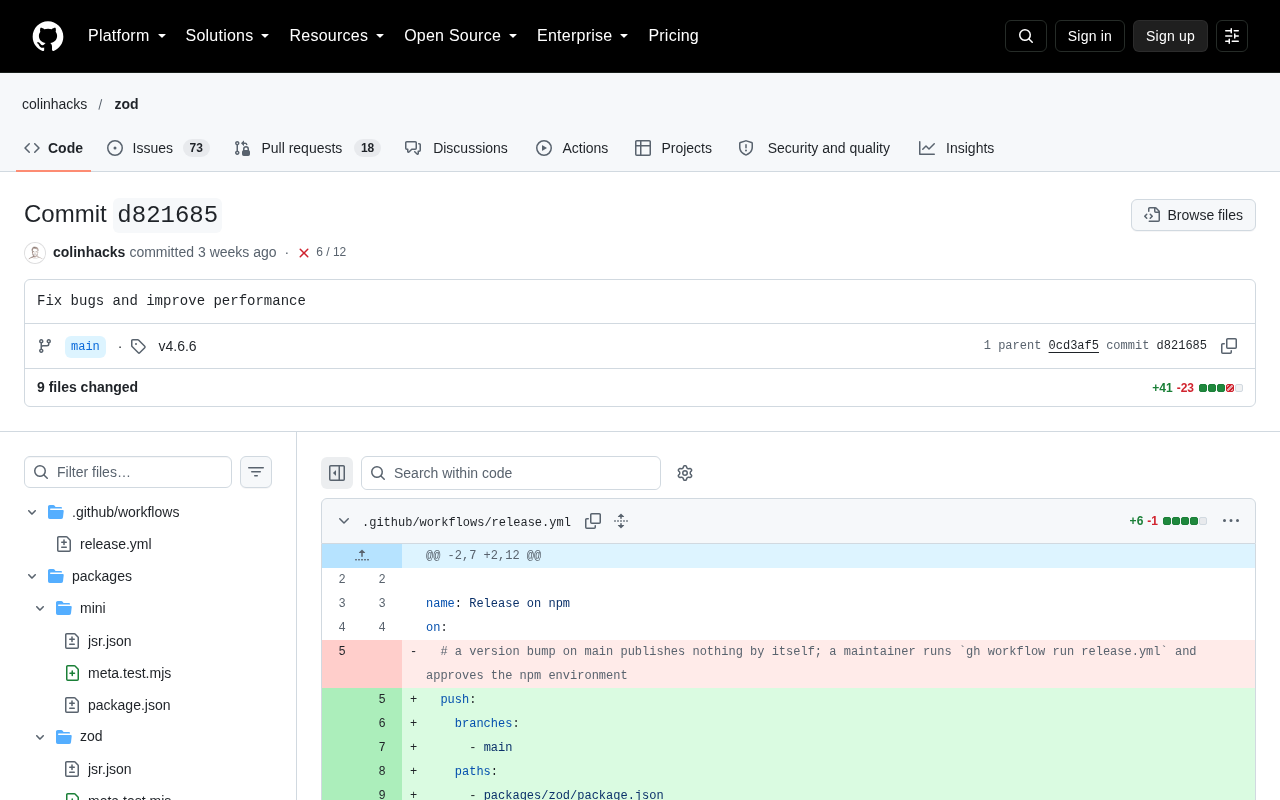Collapse mini folder chevron
This screenshot has height=800, width=1280.
[40, 608]
